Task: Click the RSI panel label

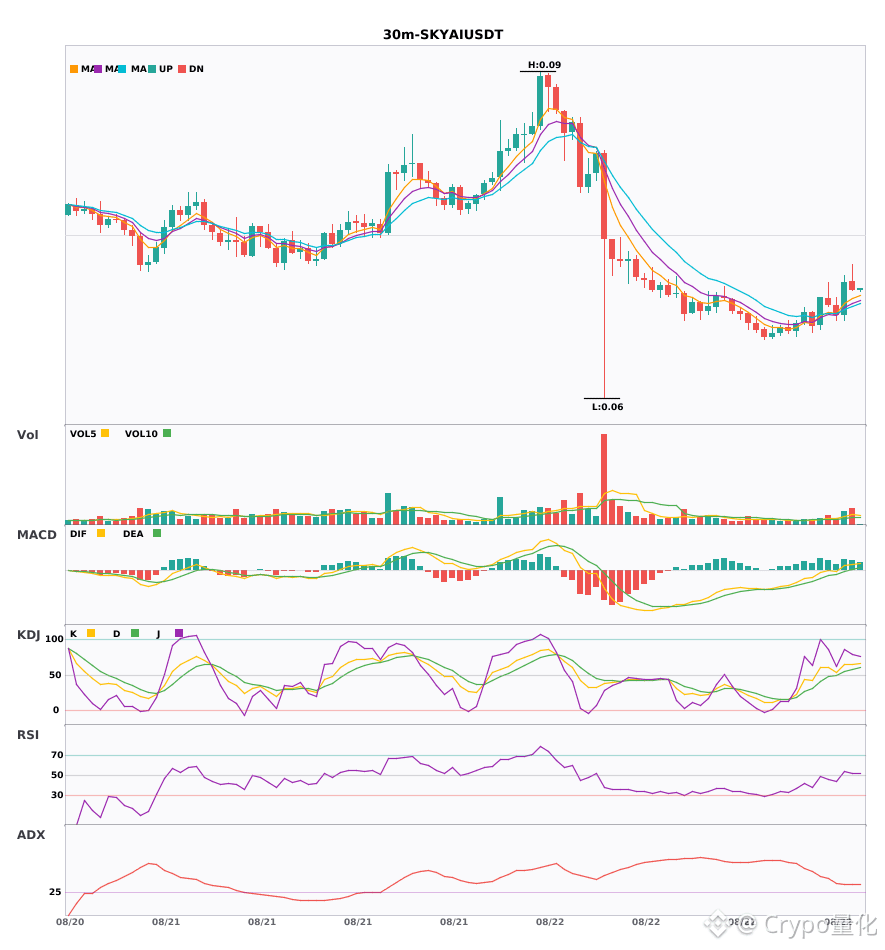Action: [x=28, y=734]
